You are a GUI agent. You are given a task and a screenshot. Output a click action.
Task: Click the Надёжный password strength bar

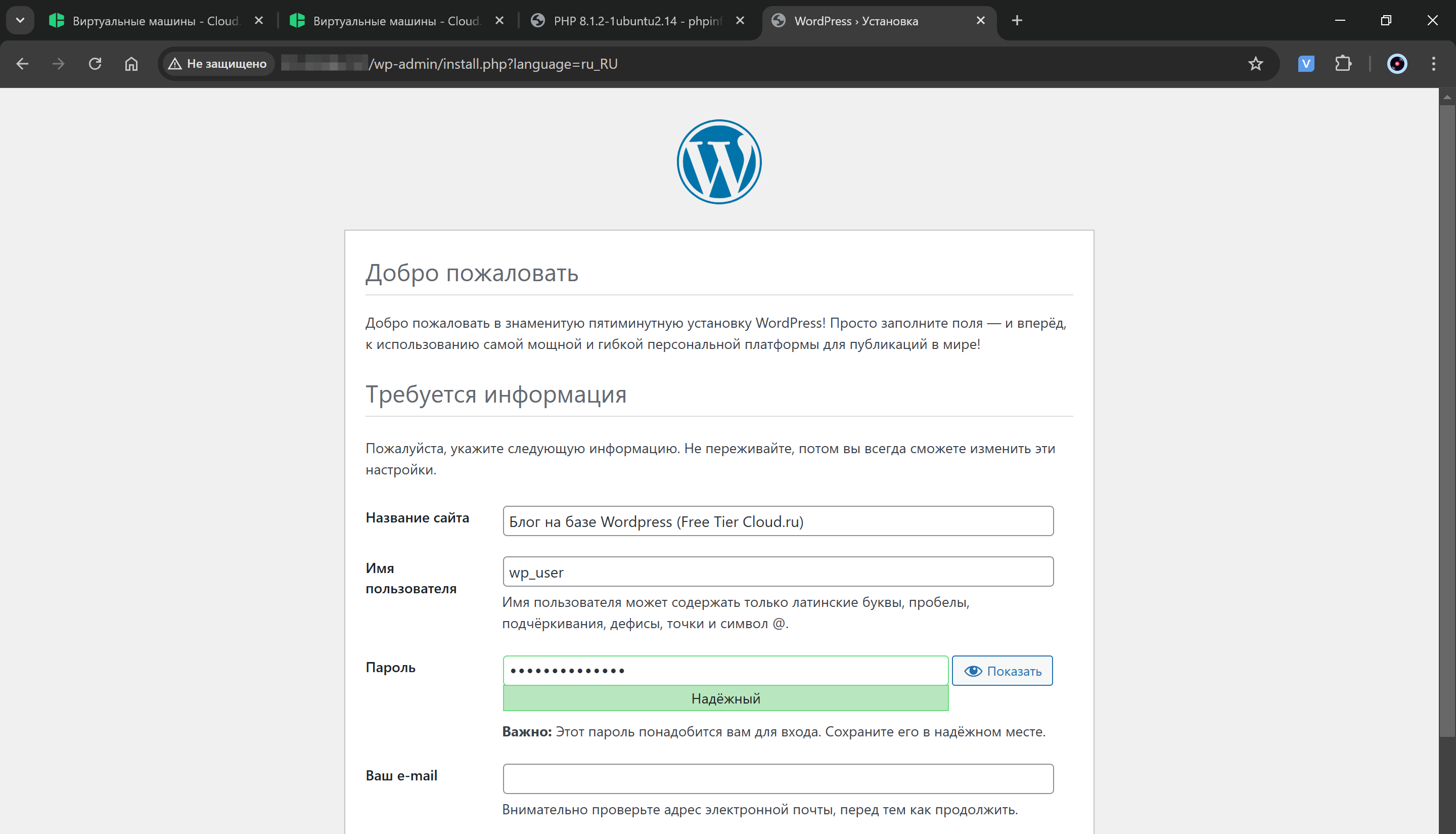(725, 698)
